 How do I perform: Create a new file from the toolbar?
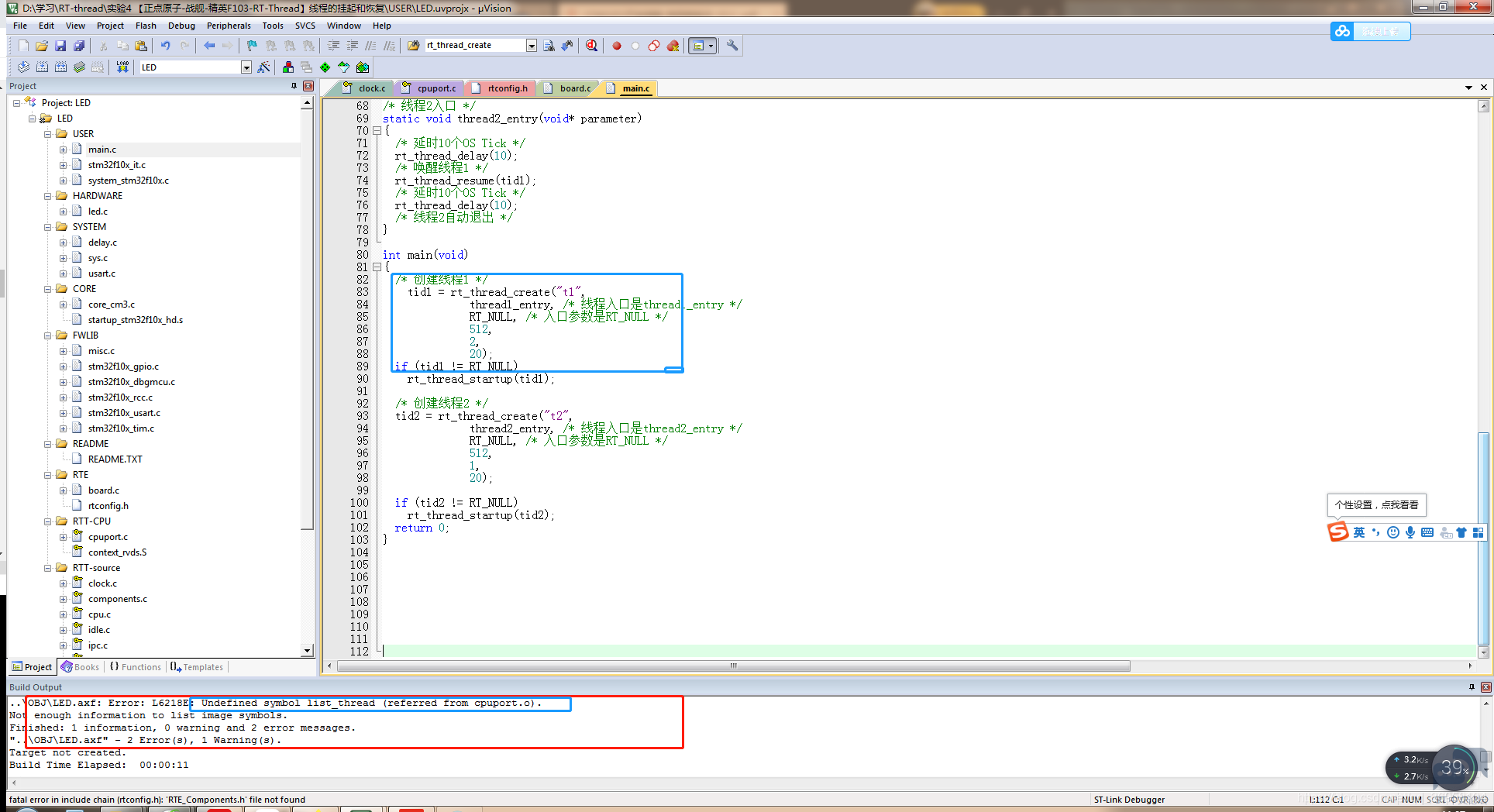(23, 46)
